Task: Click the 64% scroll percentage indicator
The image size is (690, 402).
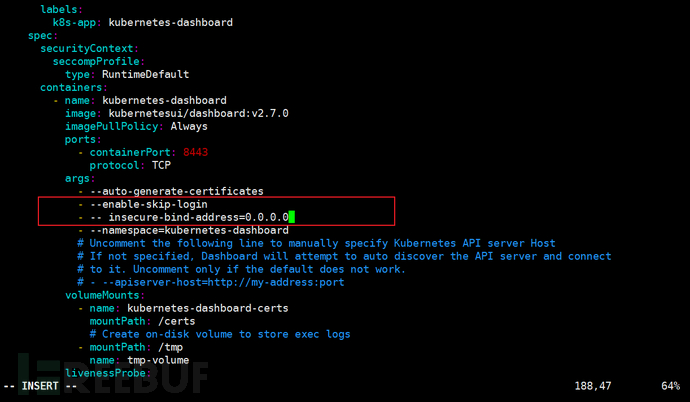Action: 671,386
